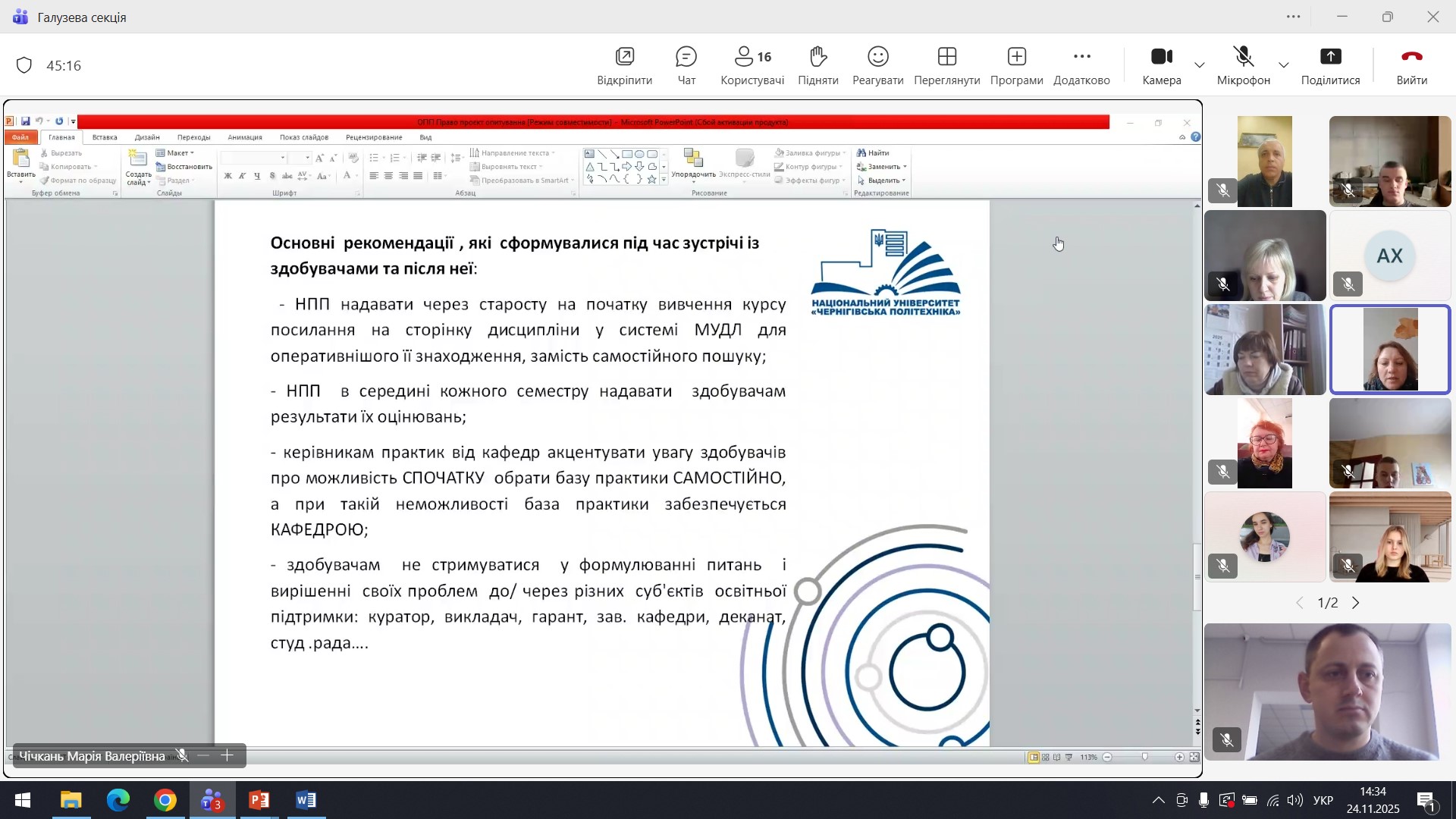Screen dimensions: 1456x819
Task: Select the AX participant tile
Action: click(1389, 256)
